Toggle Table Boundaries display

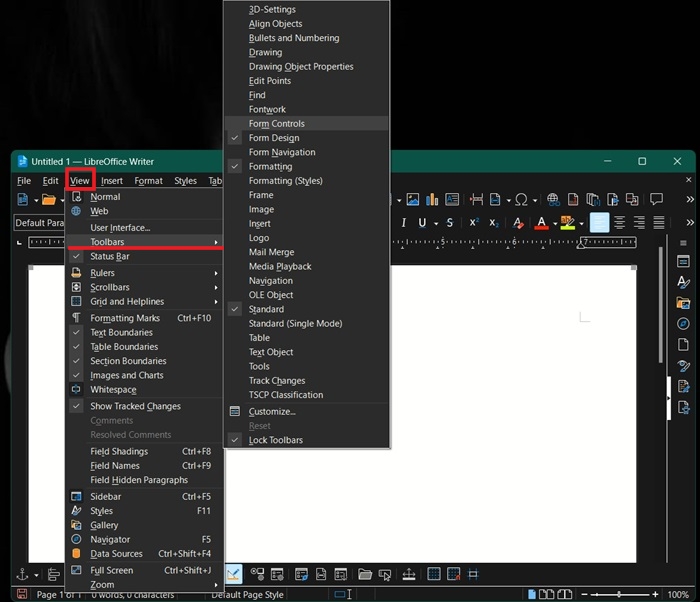coord(145,347)
